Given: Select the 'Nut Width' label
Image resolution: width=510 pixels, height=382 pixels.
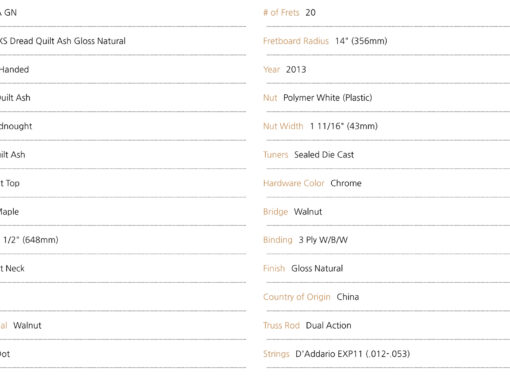Looking at the screenshot, I should 283,126.
